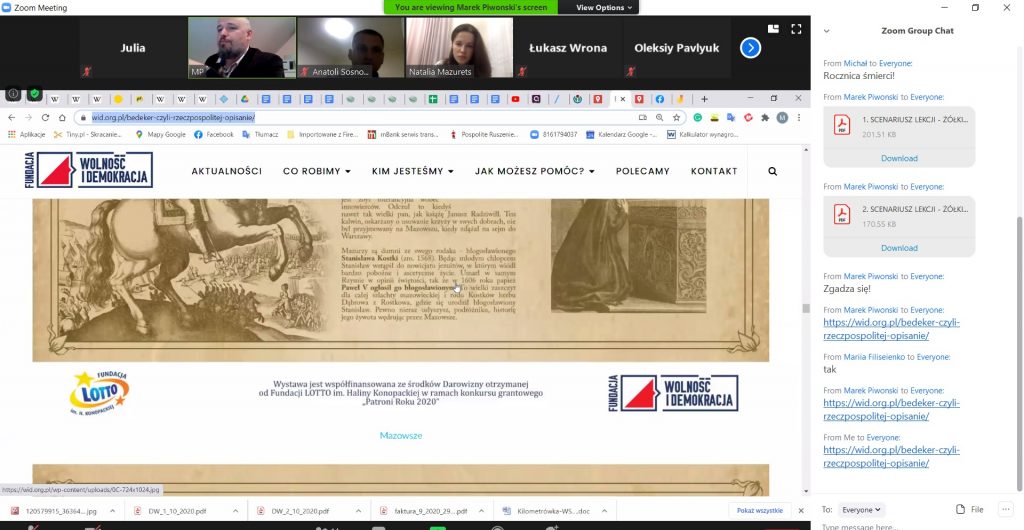
Task: Open the KONTAKT menu item
Action: [714, 171]
